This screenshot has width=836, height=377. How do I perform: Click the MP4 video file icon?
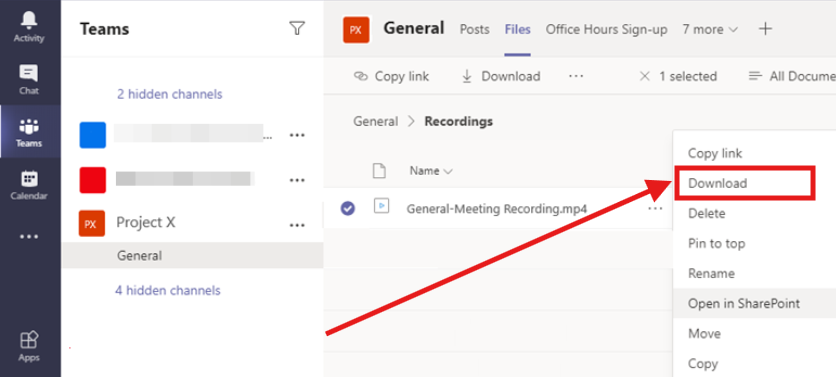(381, 206)
